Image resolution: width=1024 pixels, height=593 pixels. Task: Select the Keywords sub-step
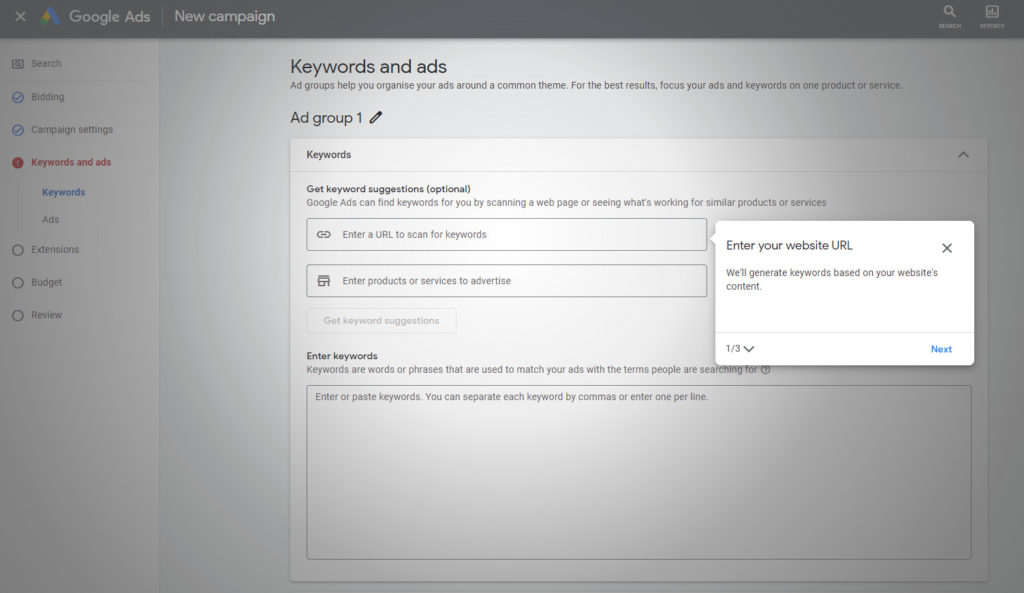pyautogui.click(x=63, y=192)
